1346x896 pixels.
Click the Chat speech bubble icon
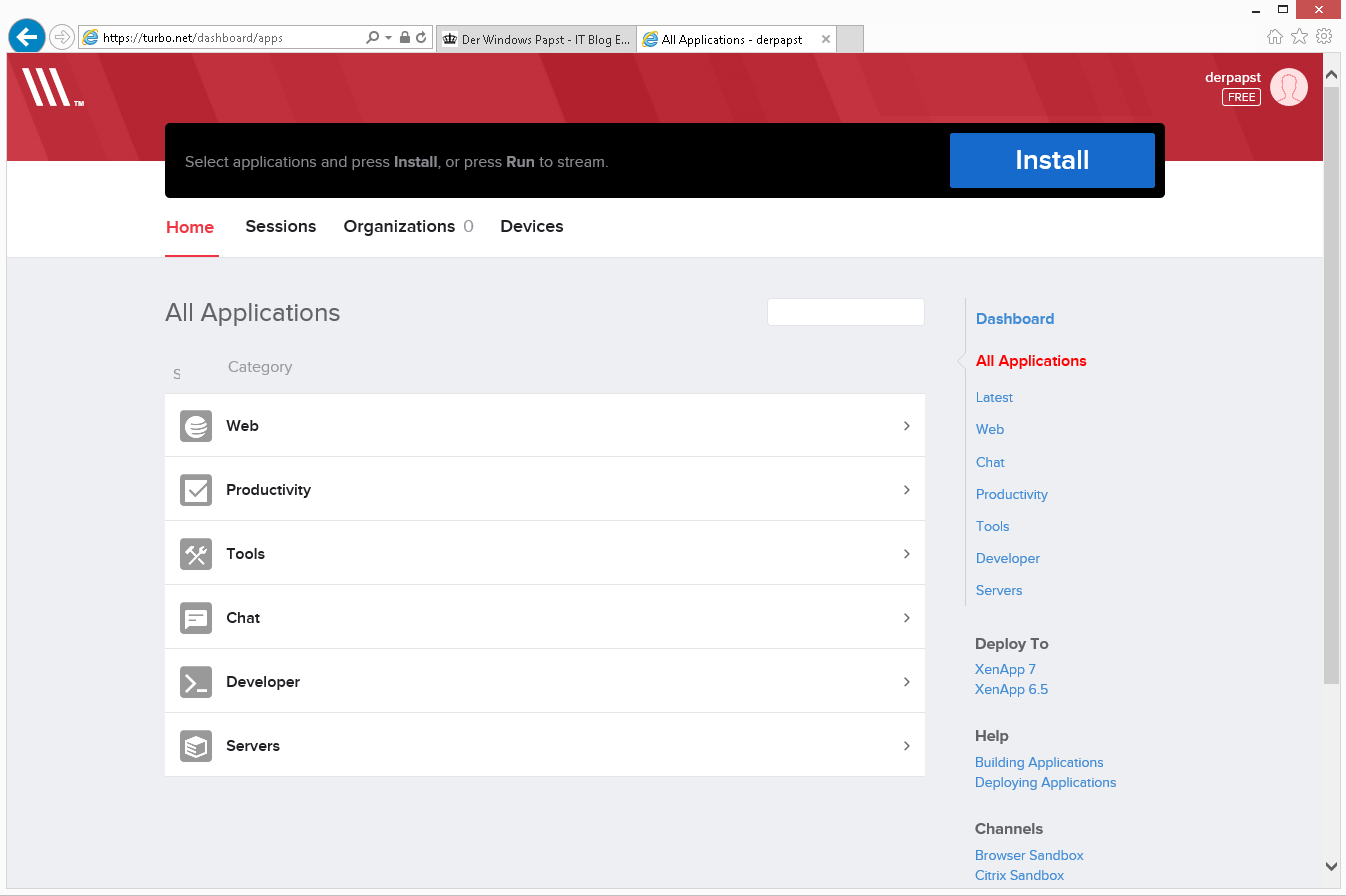coord(196,618)
